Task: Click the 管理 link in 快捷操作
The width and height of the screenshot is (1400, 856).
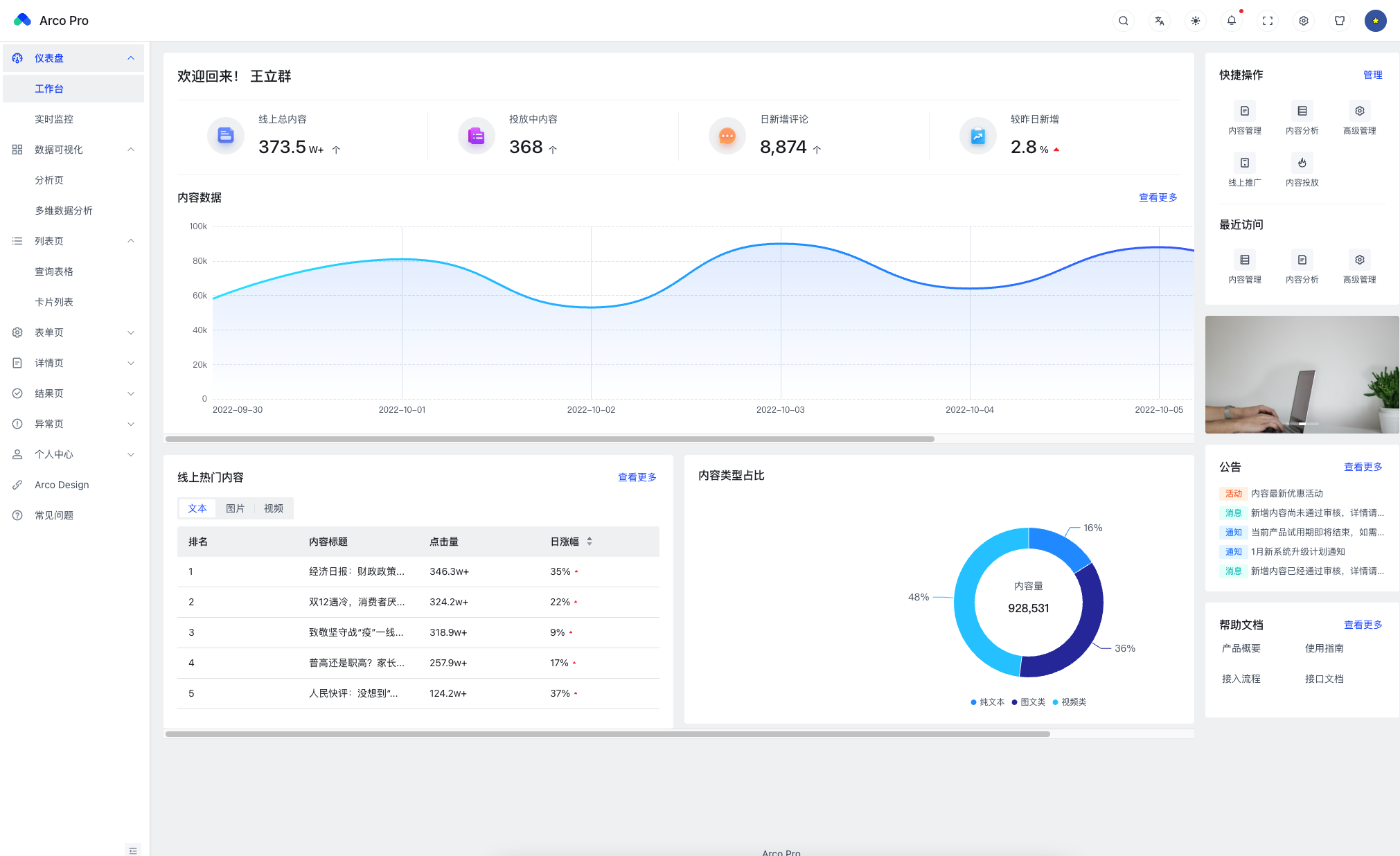Action: [1372, 75]
